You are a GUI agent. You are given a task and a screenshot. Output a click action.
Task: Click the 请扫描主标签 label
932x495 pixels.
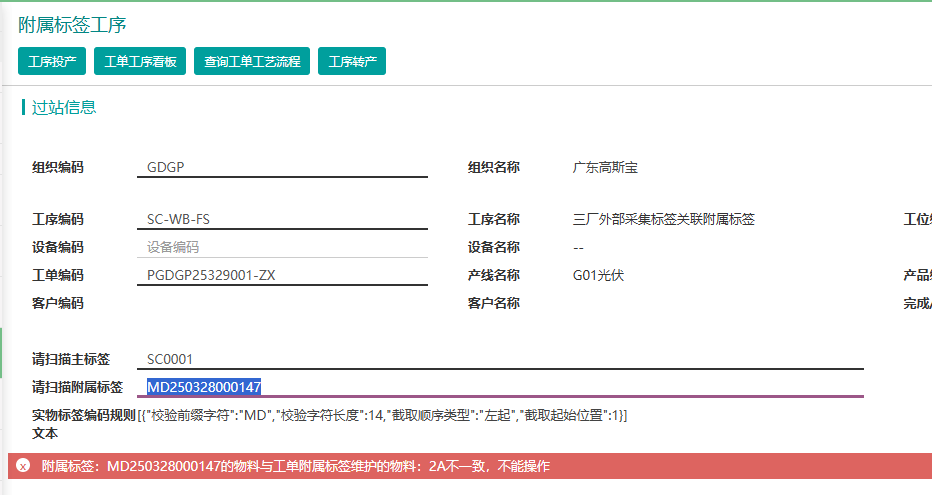pyautogui.click(x=71, y=359)
